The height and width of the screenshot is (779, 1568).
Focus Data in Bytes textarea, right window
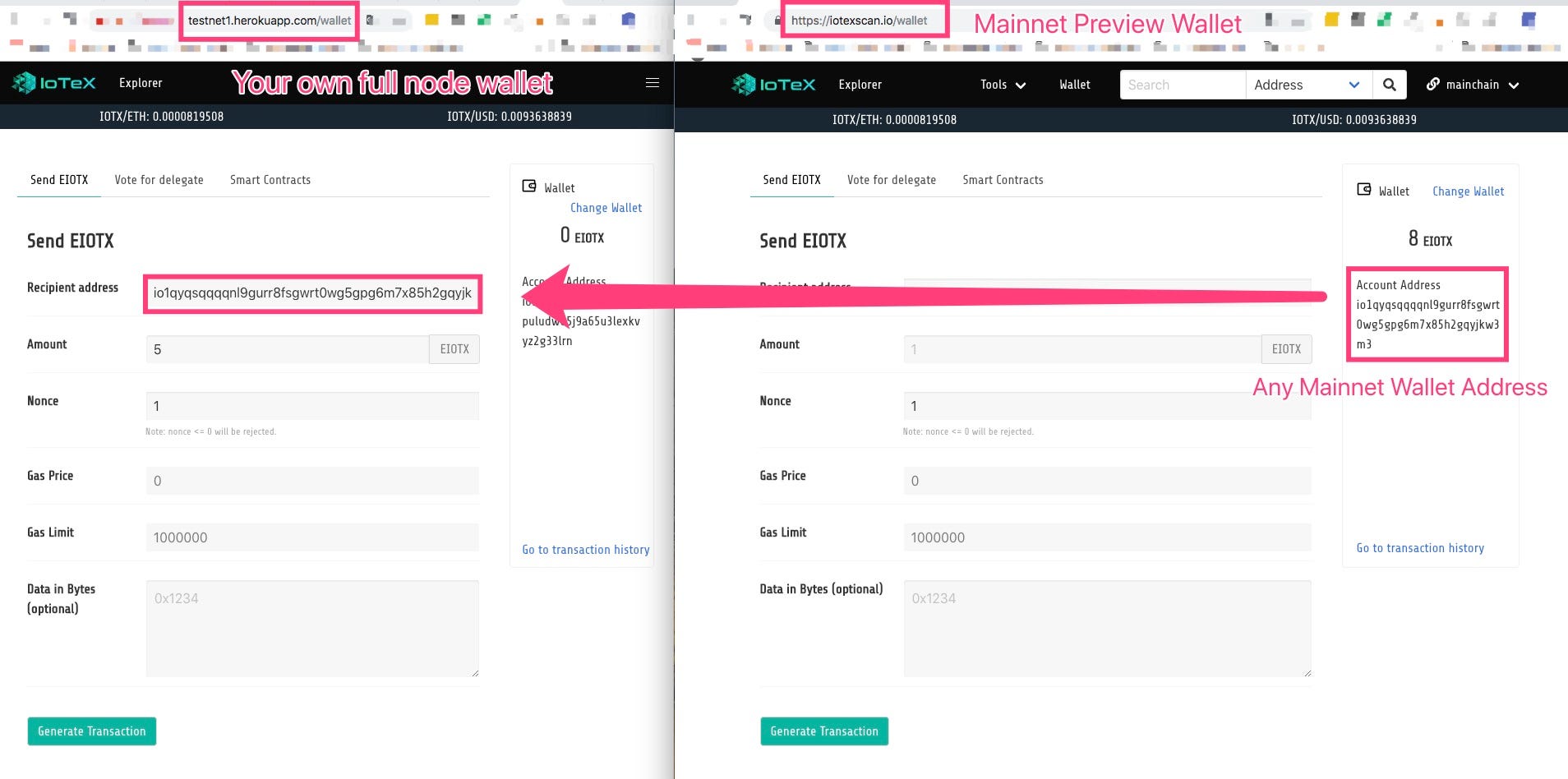coord(1107,629)
